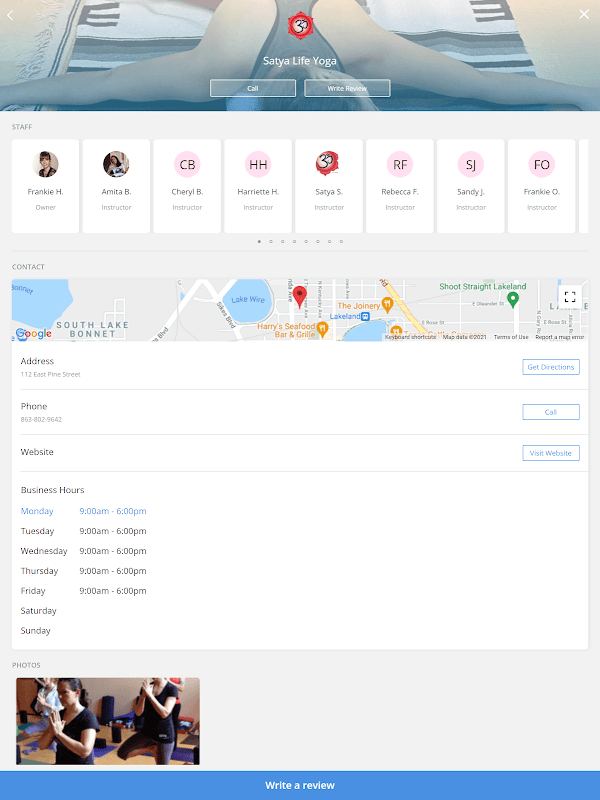This screenshot has height=800, width=600.
Task: Select the RF avatar for Rebecca F.
Action: 400,164
